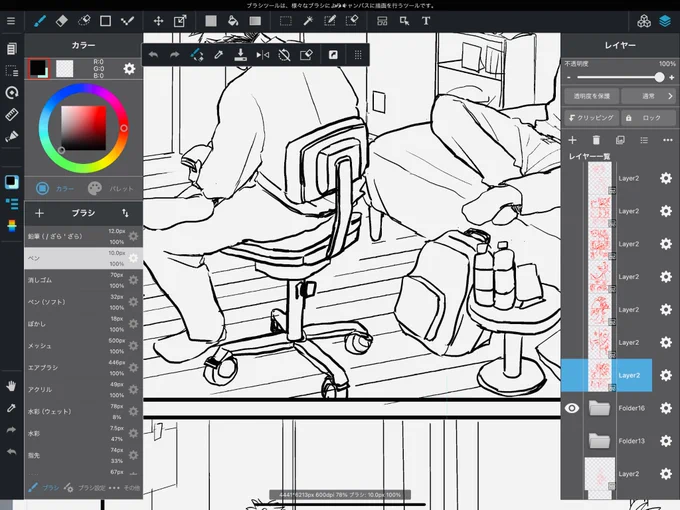This screenshot has height=510, width=680.
Task: Select the Shape (square) drawing tool
Action: coord(105,21)
